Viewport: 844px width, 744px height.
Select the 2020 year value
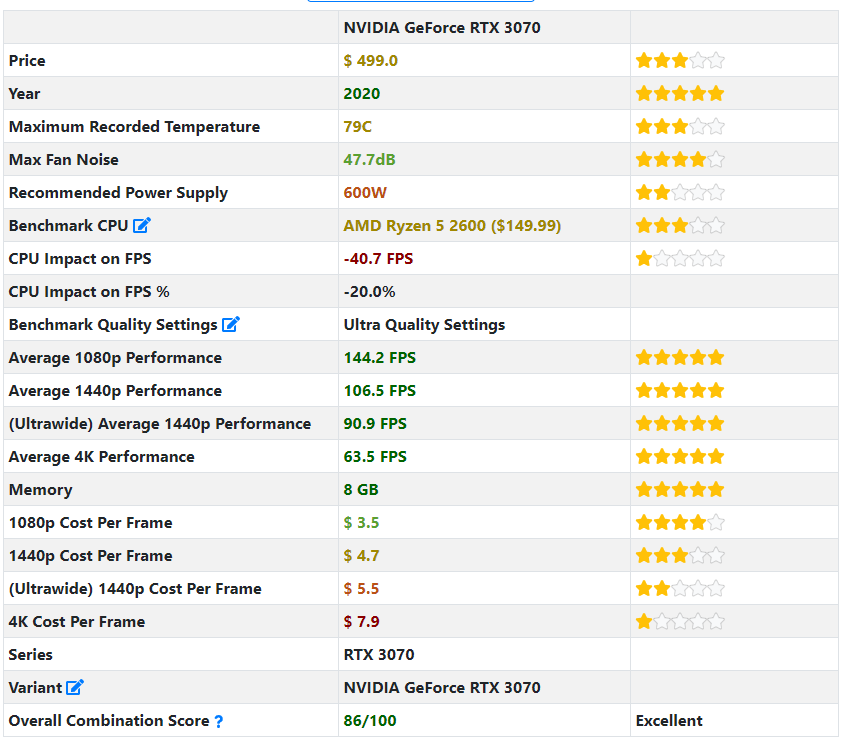pyautogui.click(x=362, y=93)
